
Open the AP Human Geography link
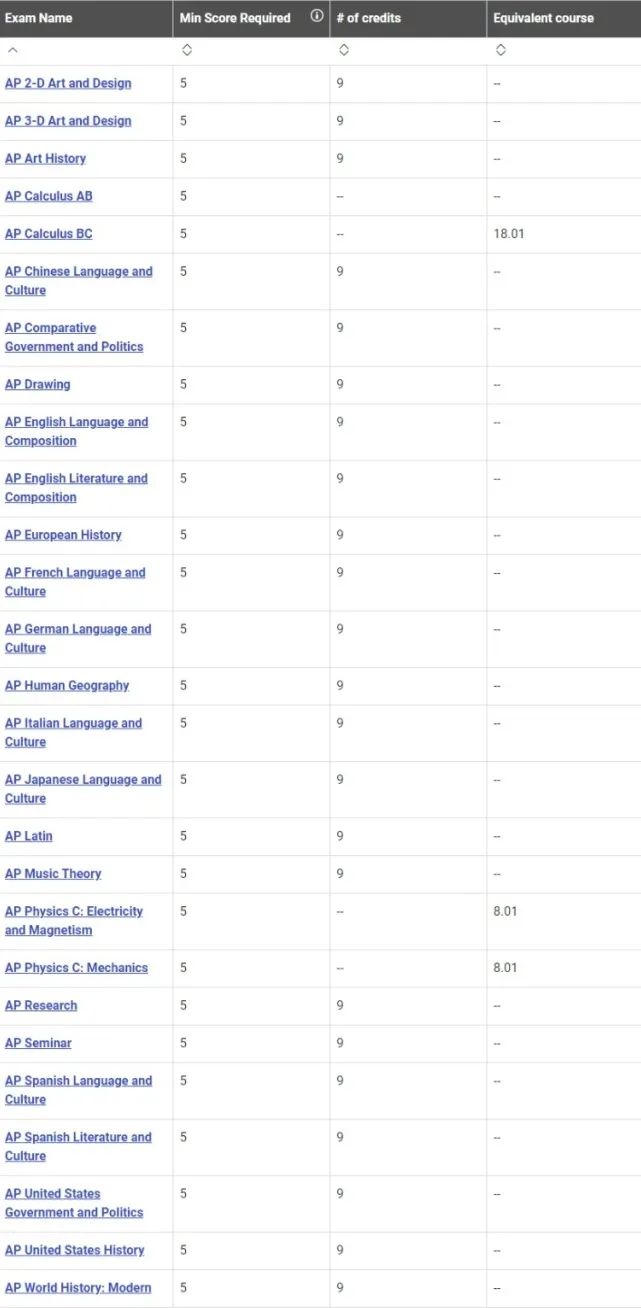tap(67, 685)
